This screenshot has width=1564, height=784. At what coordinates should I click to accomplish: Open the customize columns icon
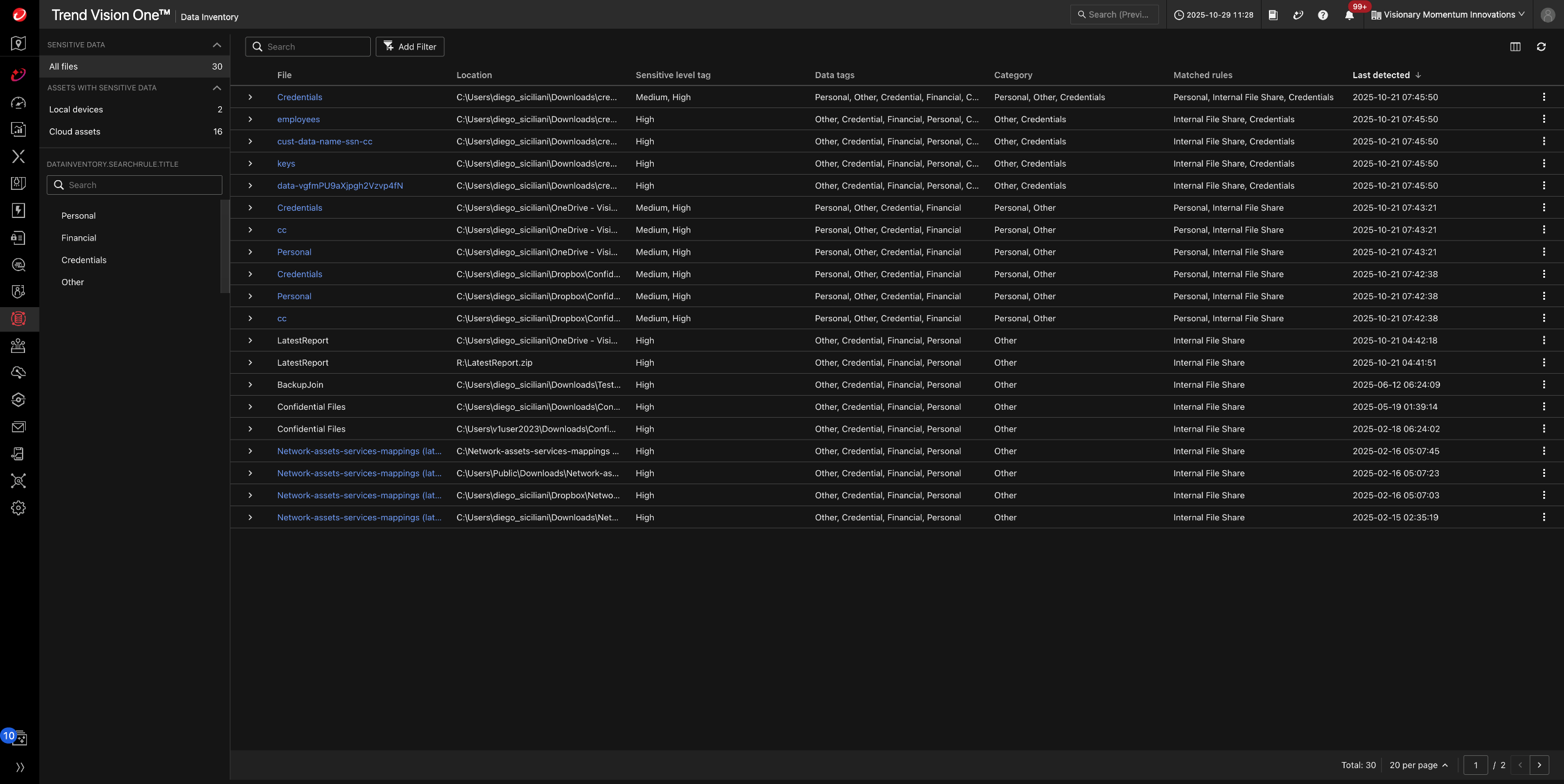pyautogui.click(x=1515, y=47)
